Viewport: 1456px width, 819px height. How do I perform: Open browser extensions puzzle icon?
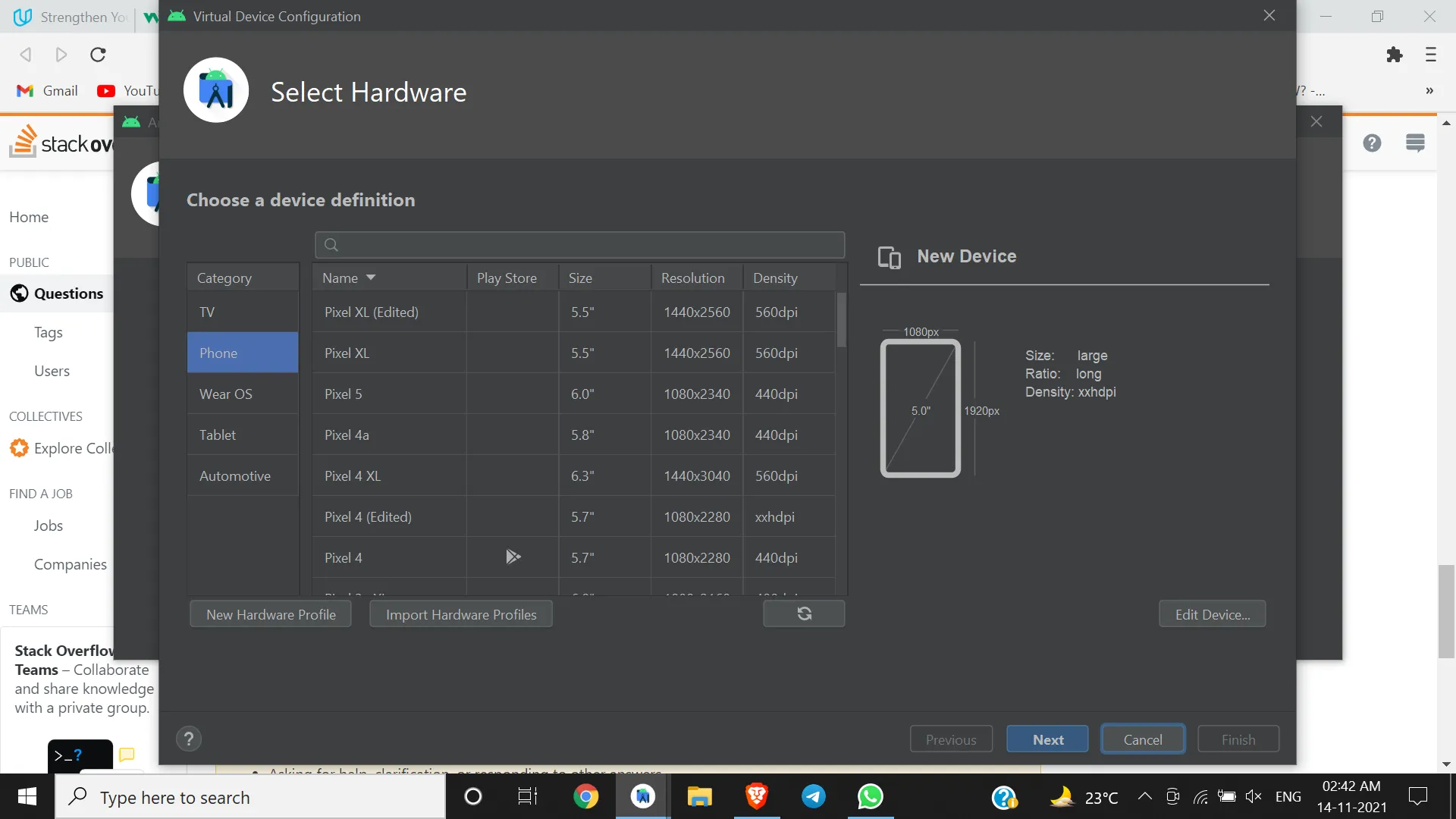(1394, 55)
